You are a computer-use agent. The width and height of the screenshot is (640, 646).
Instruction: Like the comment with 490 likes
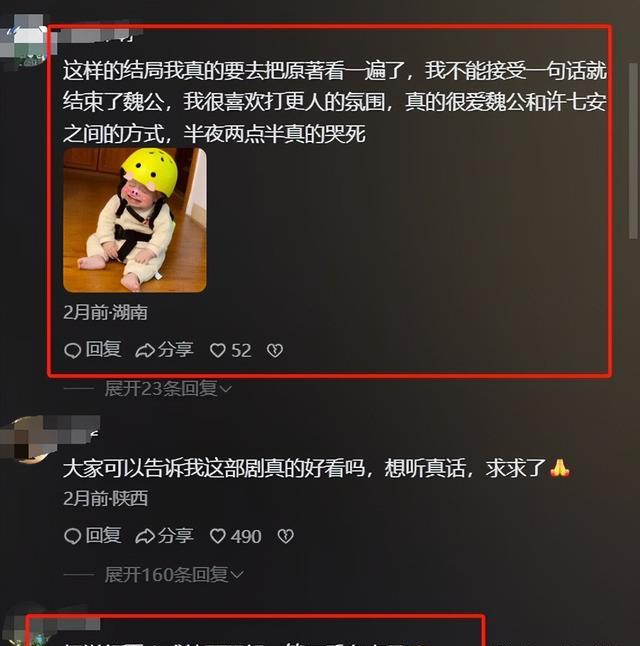click(236, 536)
